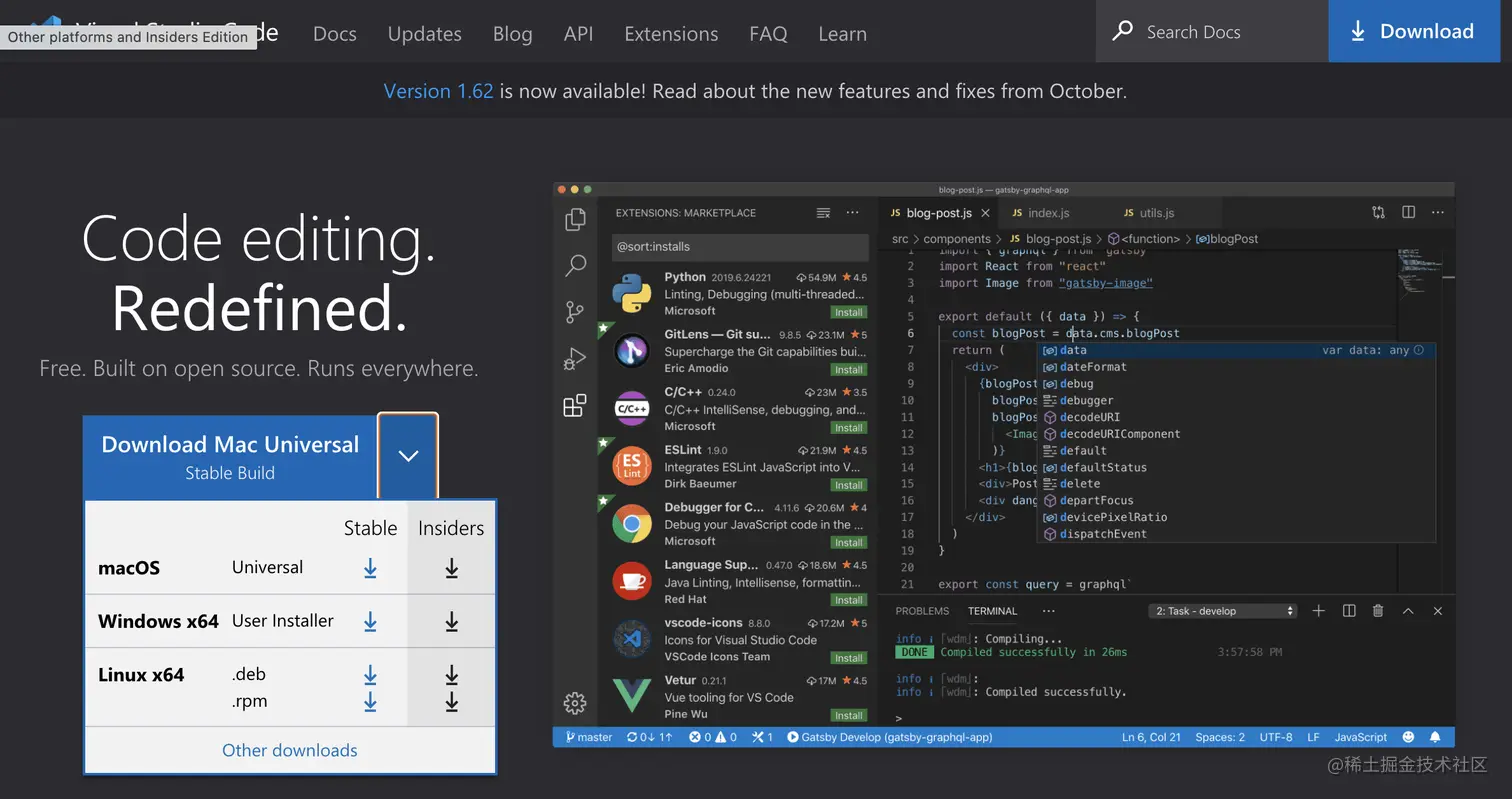Click 'Spaces: 2' in the status bar

click(1220, 737)
